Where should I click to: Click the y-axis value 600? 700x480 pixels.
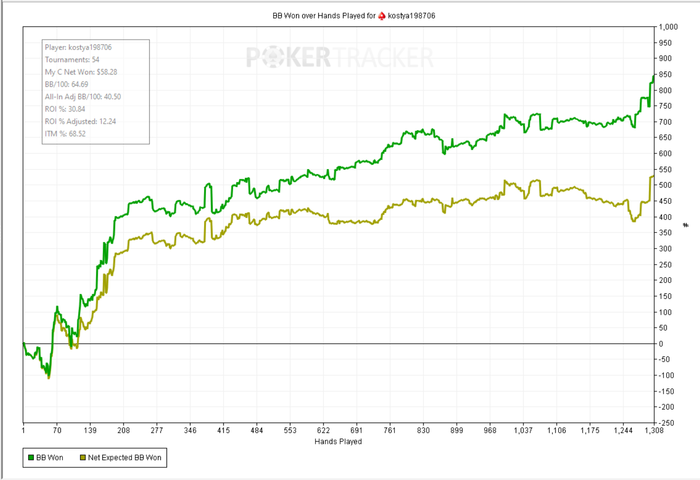665,154
